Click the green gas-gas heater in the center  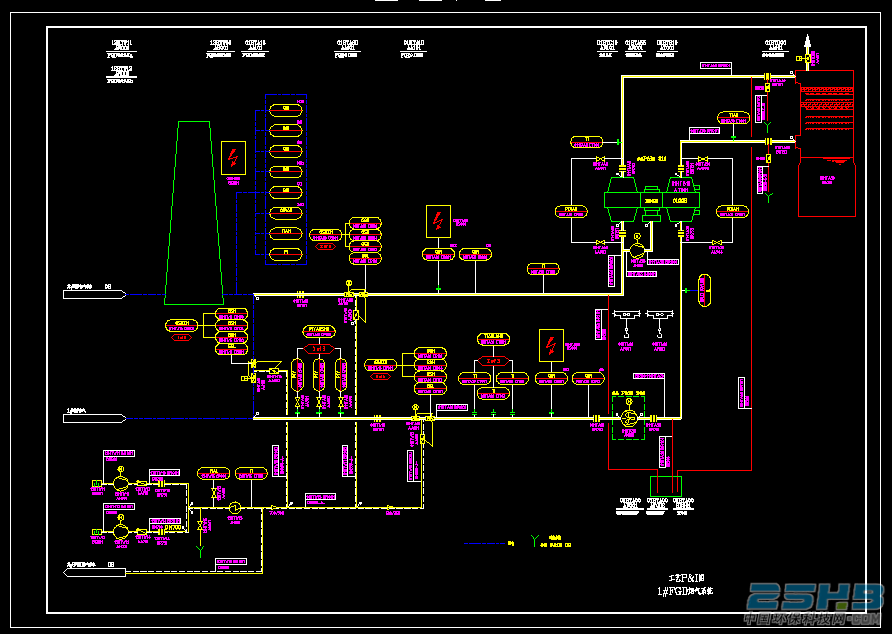tap(652, 200)
